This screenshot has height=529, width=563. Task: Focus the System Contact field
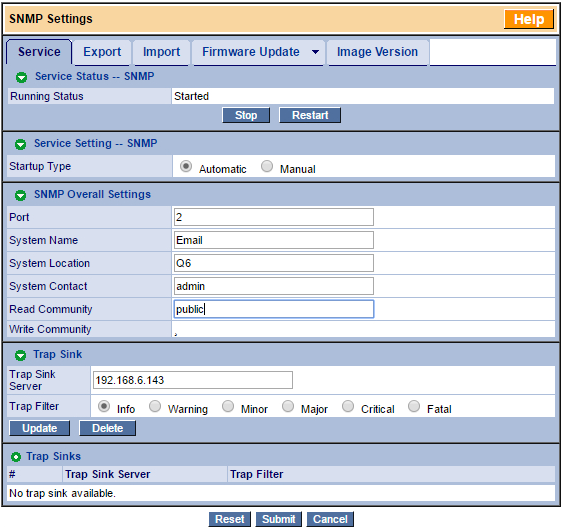(274, 286)
